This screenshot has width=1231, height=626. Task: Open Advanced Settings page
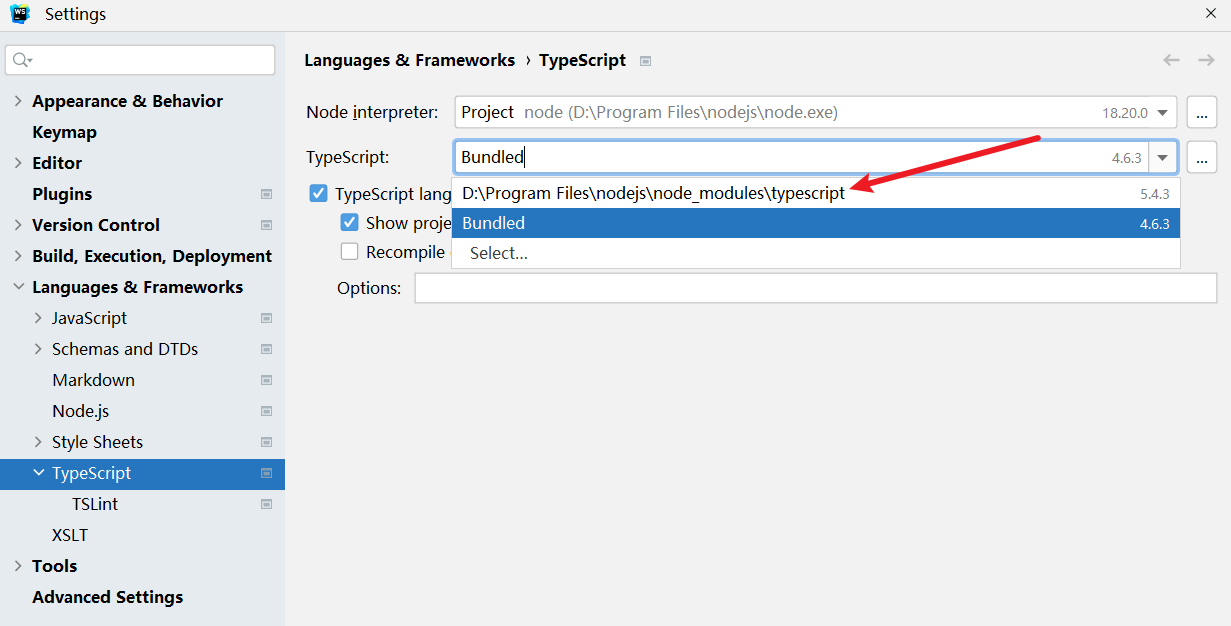(108, 597)
